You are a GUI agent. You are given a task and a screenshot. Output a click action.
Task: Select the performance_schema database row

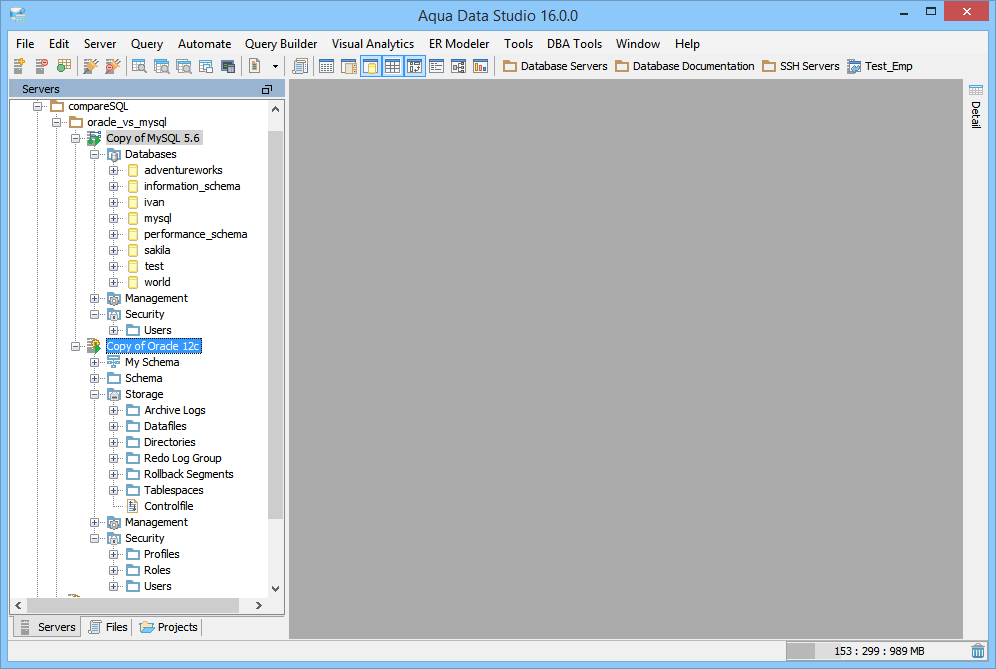(x=195, y=234)
